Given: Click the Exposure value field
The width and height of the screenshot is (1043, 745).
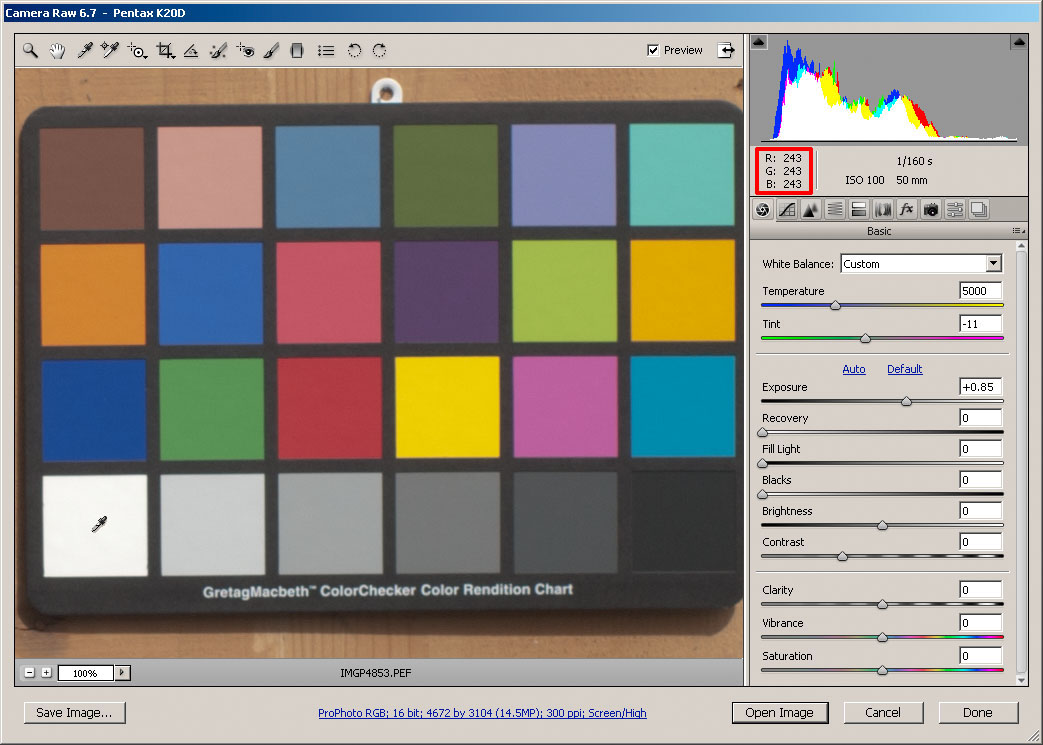Looking at the screenshot, I should click(980, 386).
